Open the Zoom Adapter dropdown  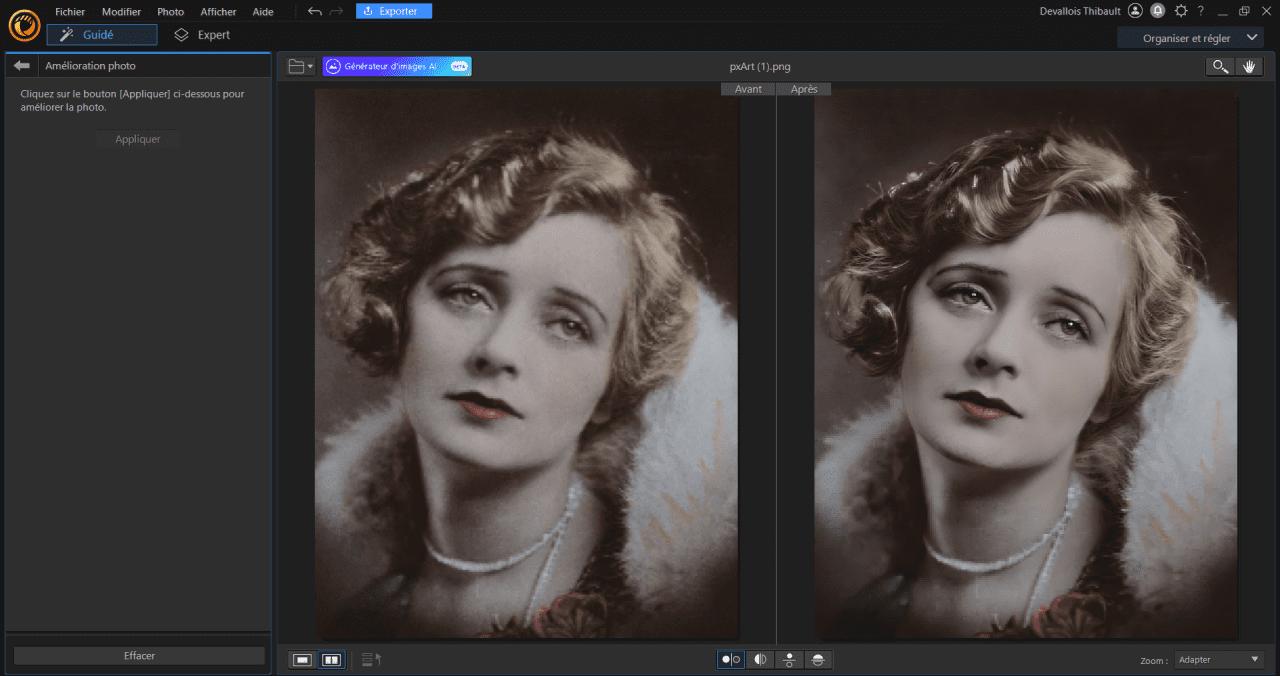1219,660
